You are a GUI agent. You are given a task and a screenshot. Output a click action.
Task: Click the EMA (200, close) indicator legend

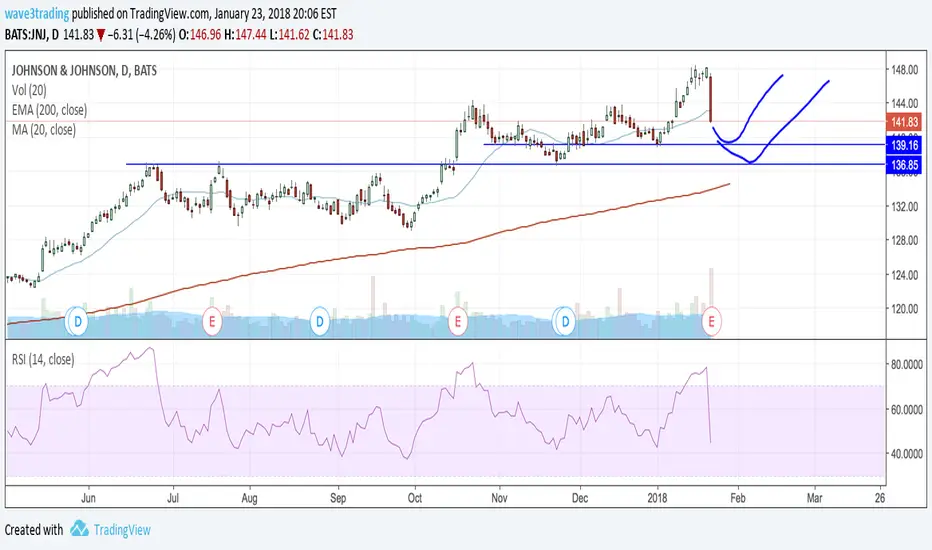49,110
